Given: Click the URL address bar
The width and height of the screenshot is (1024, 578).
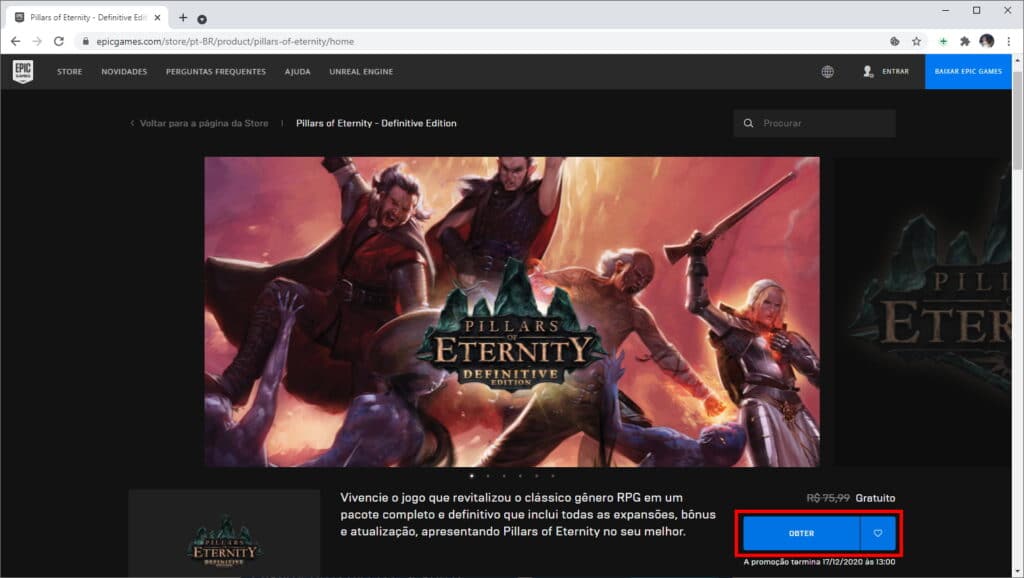Looking at the screenshot, I should pos(483,41).
